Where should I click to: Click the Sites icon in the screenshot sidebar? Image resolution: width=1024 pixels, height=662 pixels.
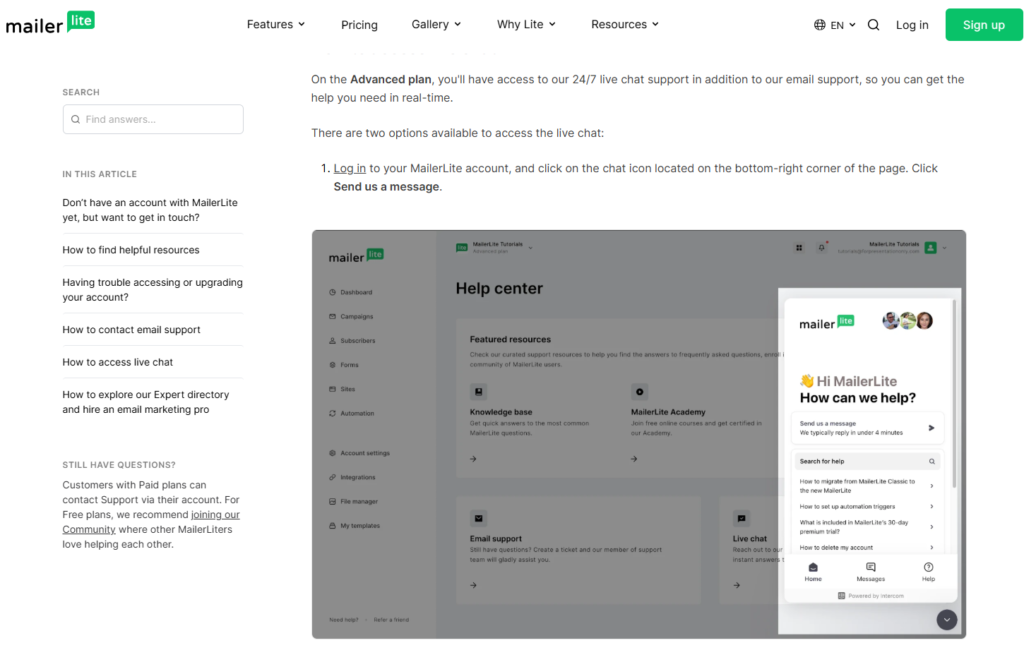(x=332, y=389)
